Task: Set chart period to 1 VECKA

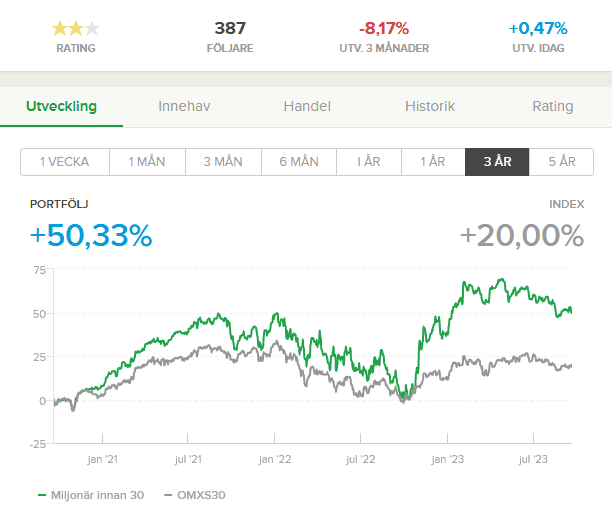Action: coord(65,162)
